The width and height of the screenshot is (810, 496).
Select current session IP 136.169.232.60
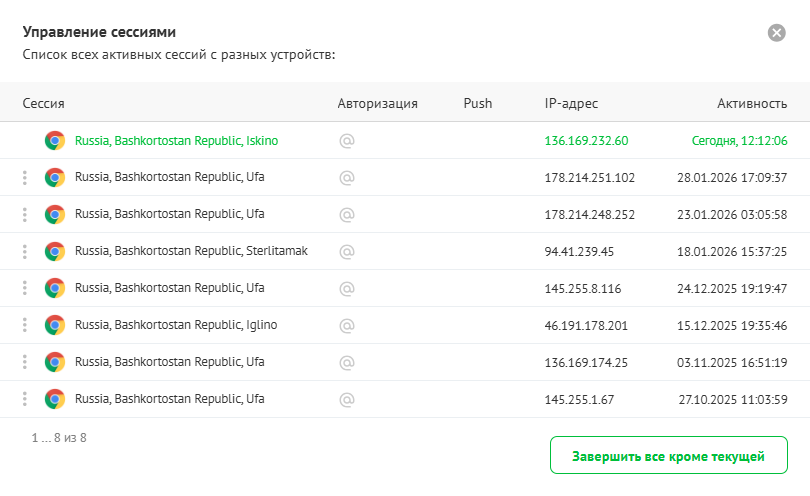click(586, 141)
